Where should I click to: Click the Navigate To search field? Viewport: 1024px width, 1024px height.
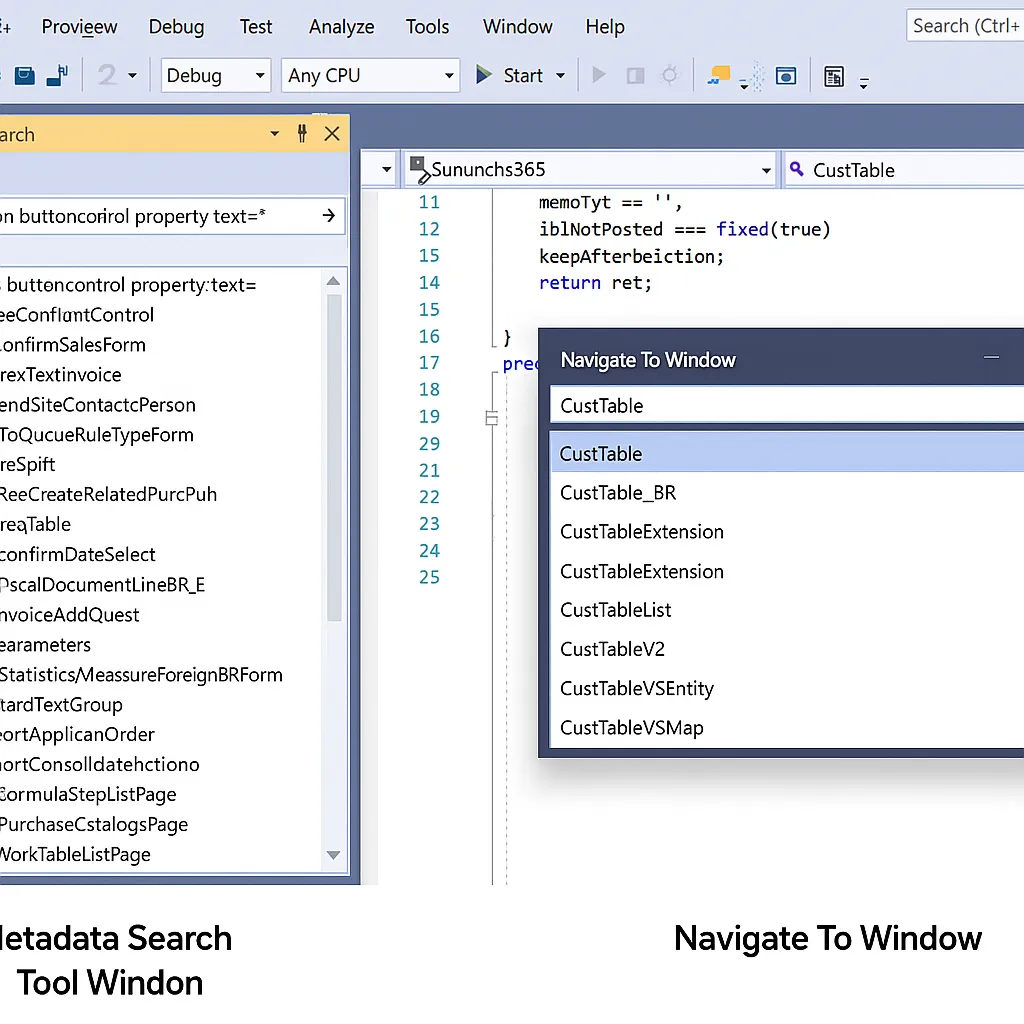pyautogui.click(x=780, y=405)
